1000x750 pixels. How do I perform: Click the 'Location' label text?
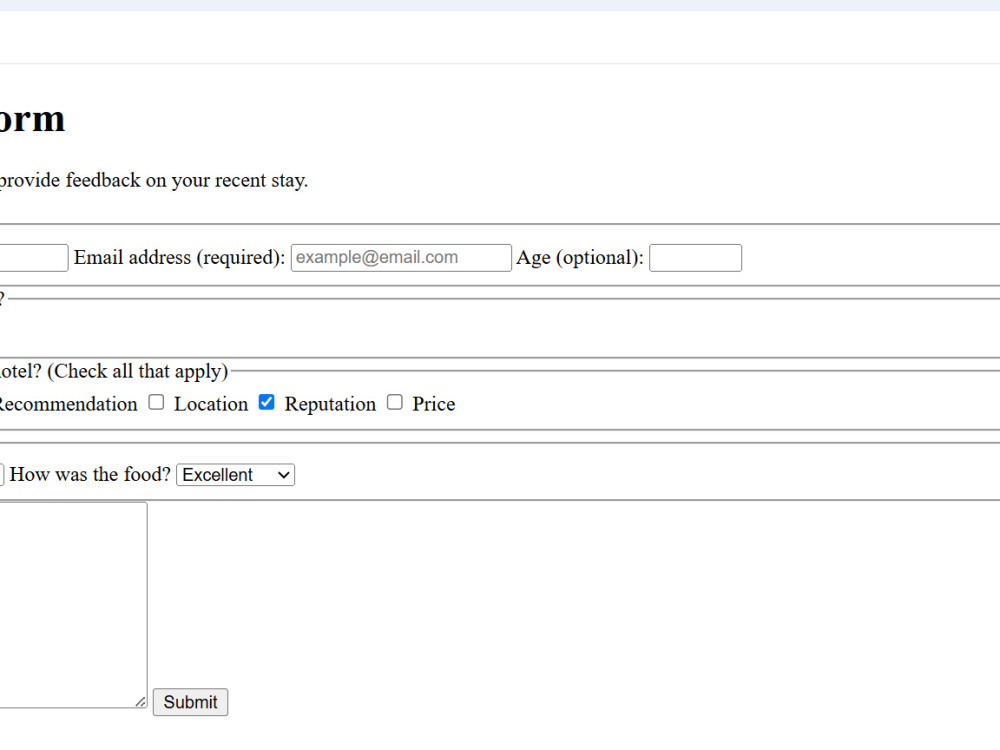pyautogui.click(x=211, y=404)
